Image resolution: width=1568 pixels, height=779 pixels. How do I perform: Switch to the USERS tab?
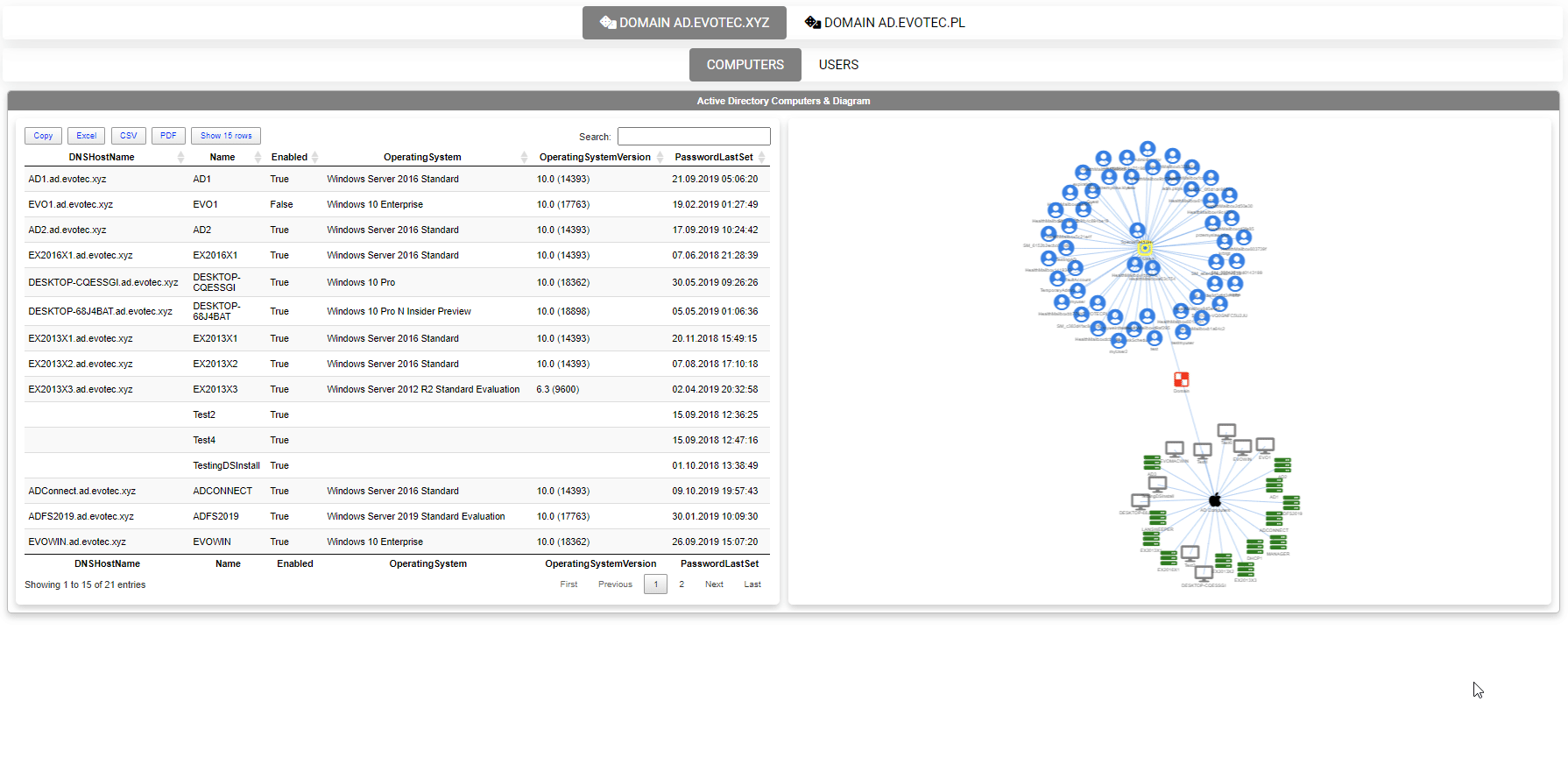(838, 65)
